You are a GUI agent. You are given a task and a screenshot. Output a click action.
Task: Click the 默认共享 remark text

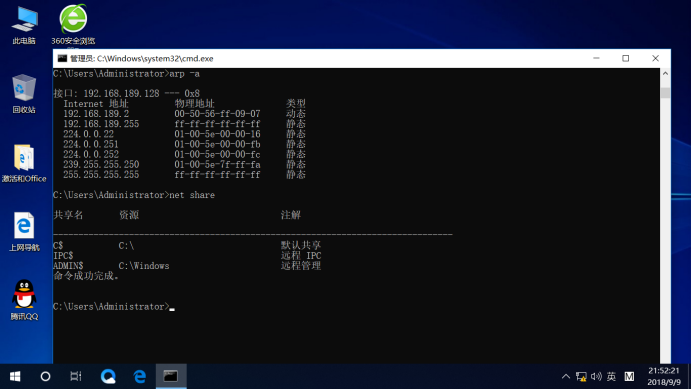click(x=301, y=245)
